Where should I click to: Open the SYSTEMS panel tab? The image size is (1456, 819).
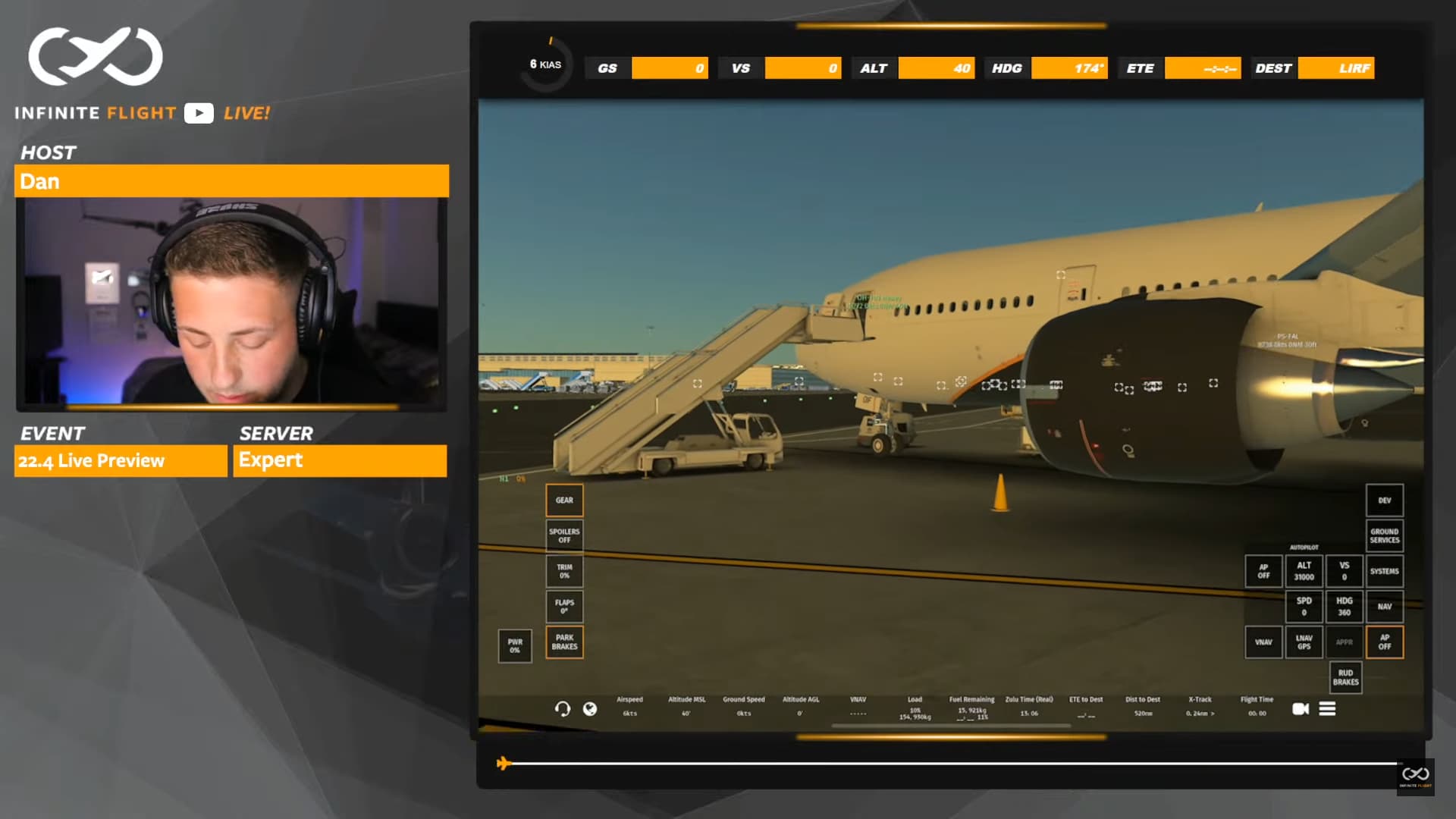point(1384,571)
